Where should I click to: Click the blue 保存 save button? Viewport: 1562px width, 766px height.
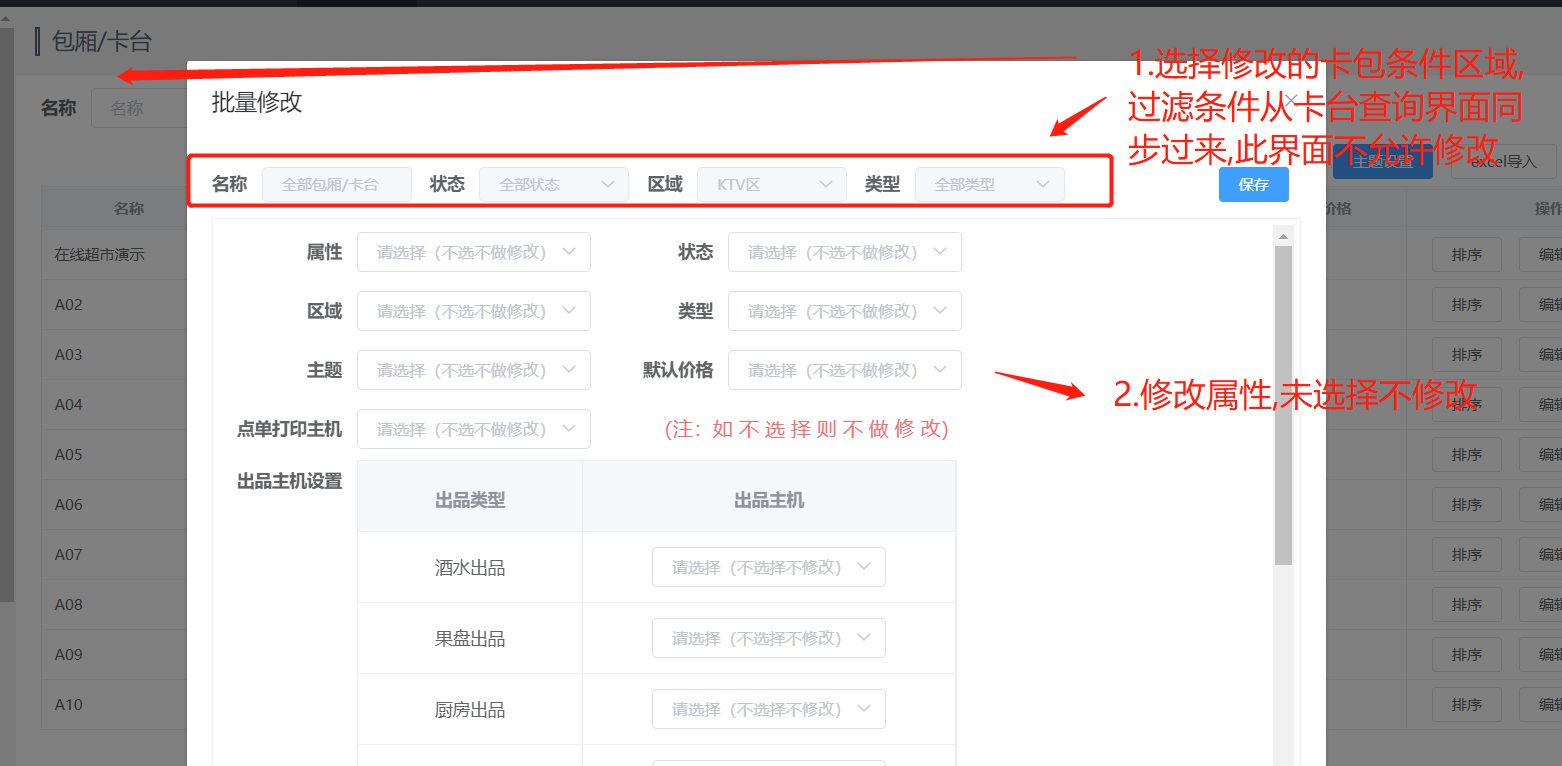pos(1253,185)
